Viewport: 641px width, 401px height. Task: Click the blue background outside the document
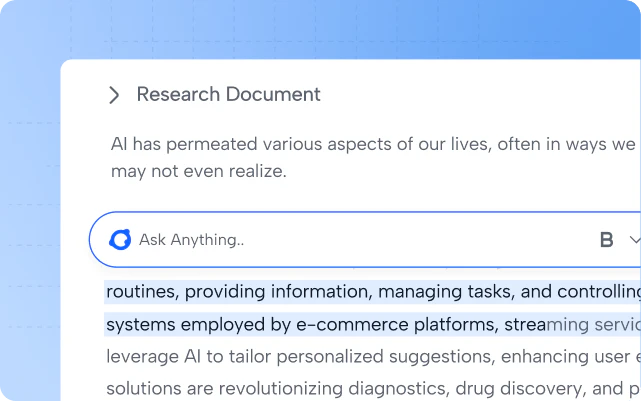coord(30,200)
